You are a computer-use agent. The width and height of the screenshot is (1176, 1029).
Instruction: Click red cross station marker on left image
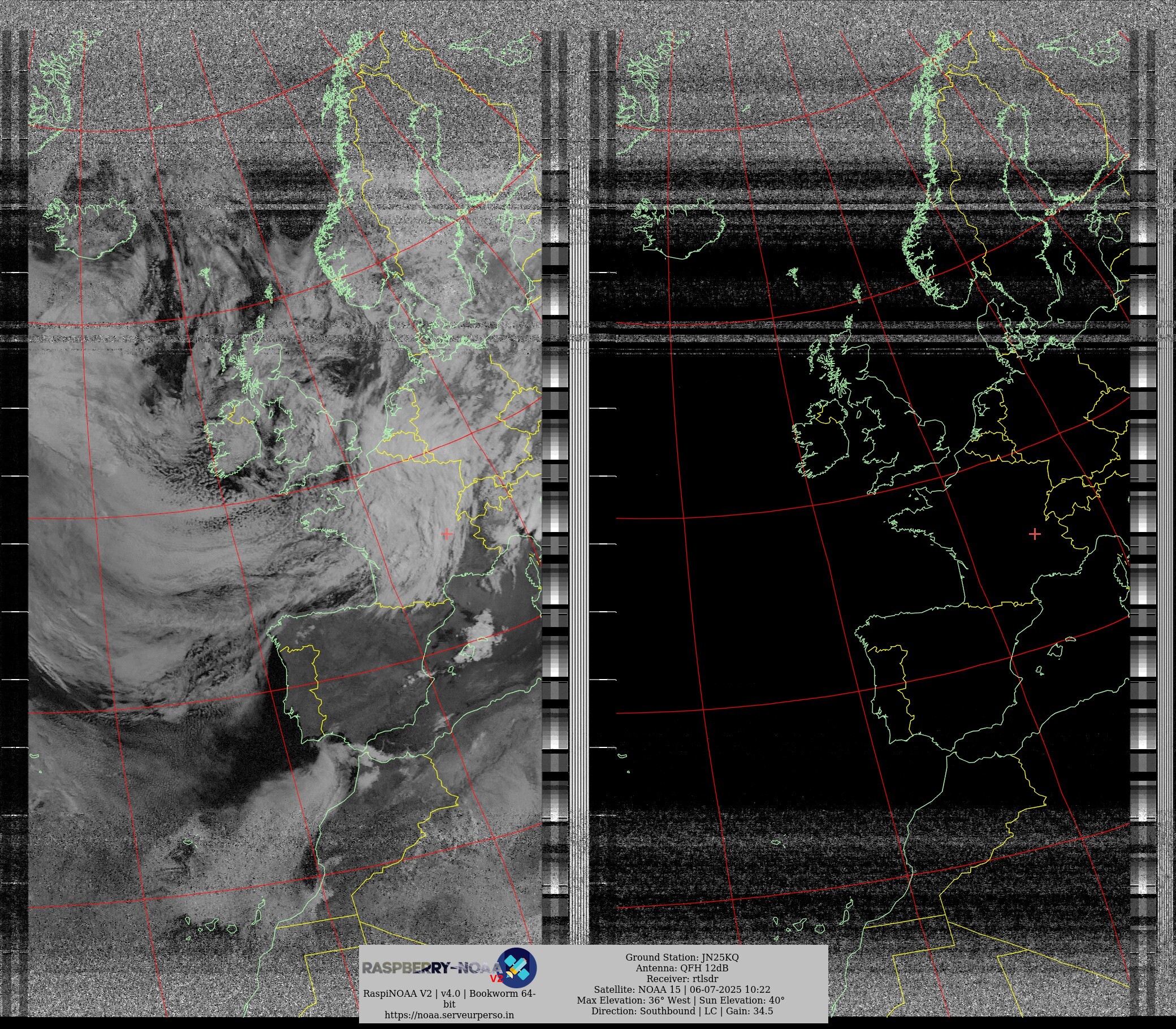447,534
